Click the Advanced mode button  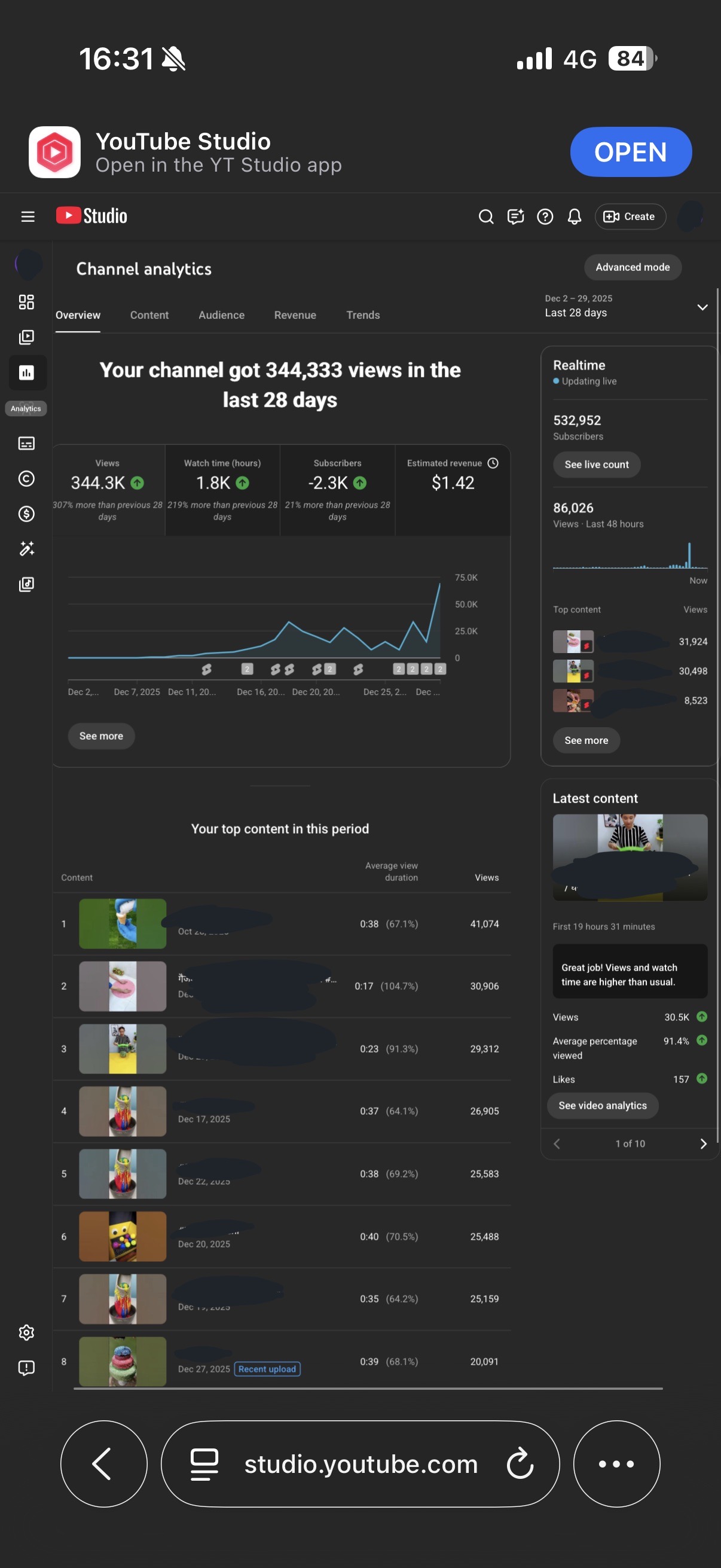point(632,267)
